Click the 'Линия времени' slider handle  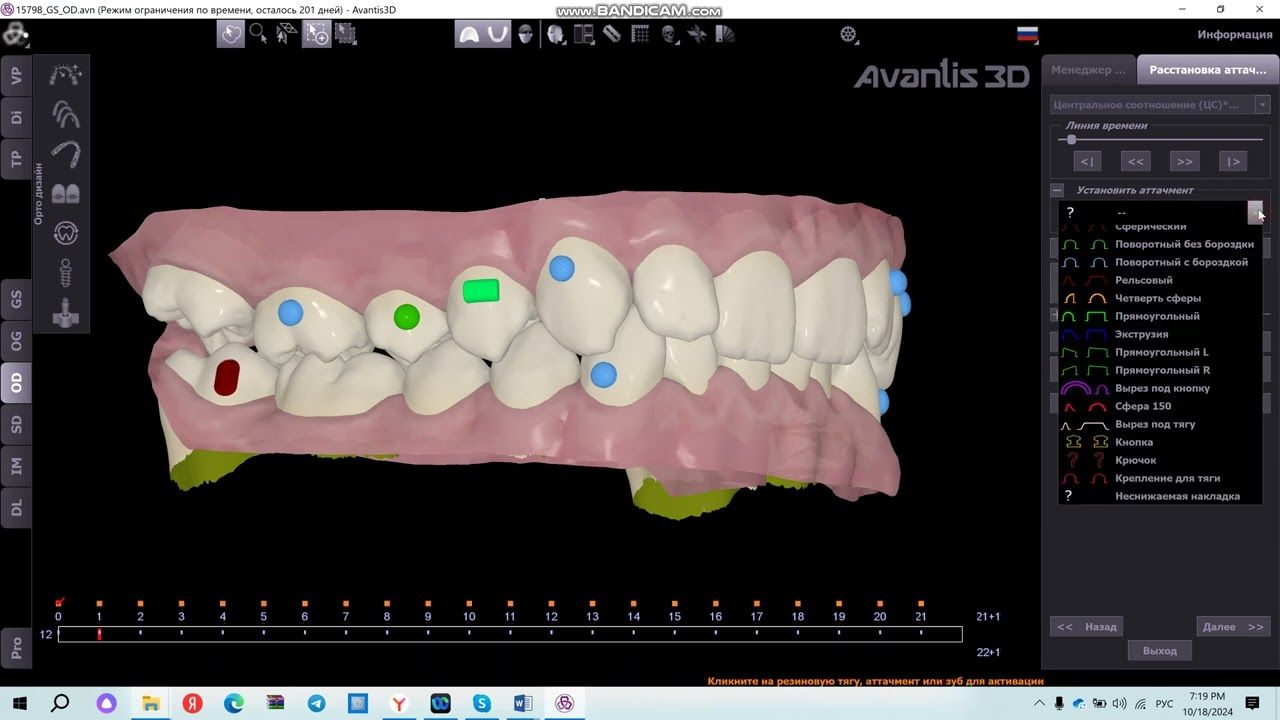(x=1071, y=140)
